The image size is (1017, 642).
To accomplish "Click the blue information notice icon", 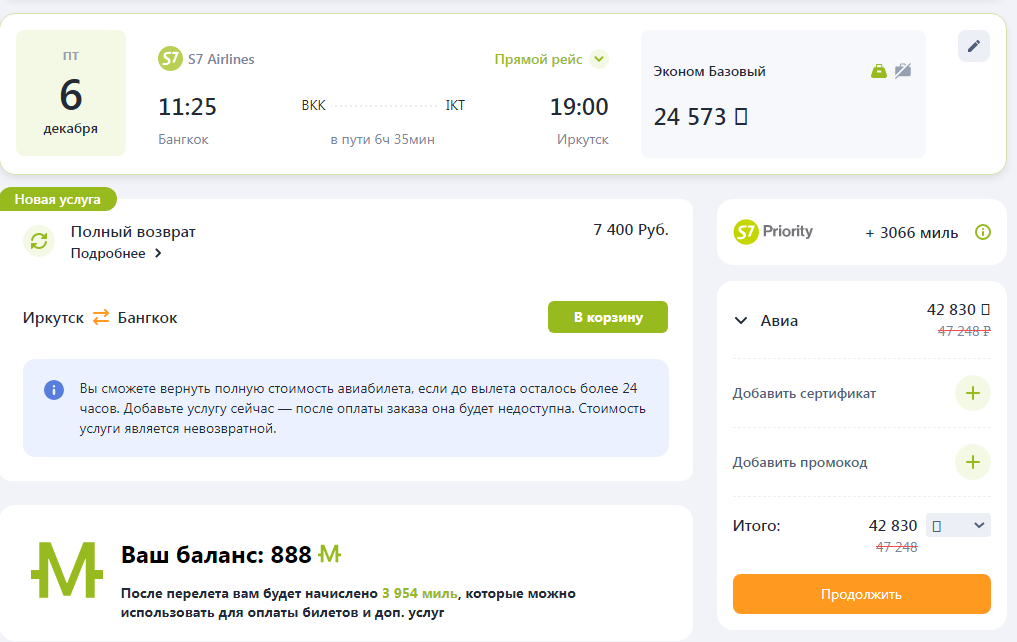I will [x=53, y=390].
